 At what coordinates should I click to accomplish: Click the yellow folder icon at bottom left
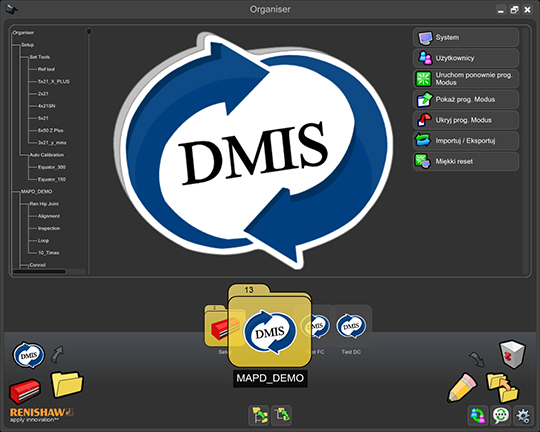pyautogui.click(x=67, y=384)
